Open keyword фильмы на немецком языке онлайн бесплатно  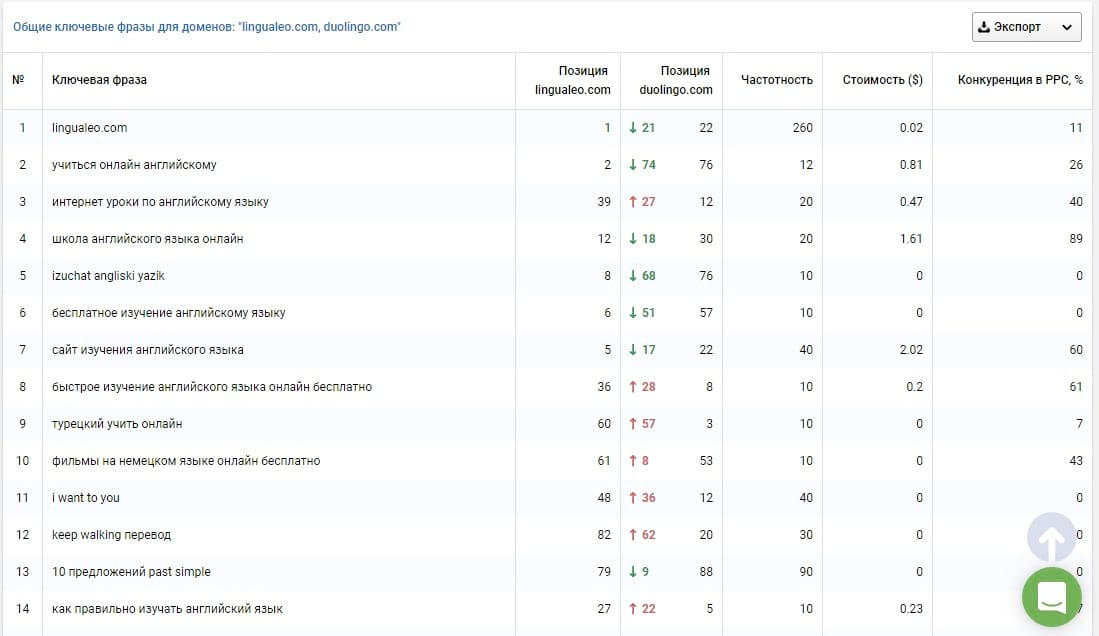[x=186, y=461]
